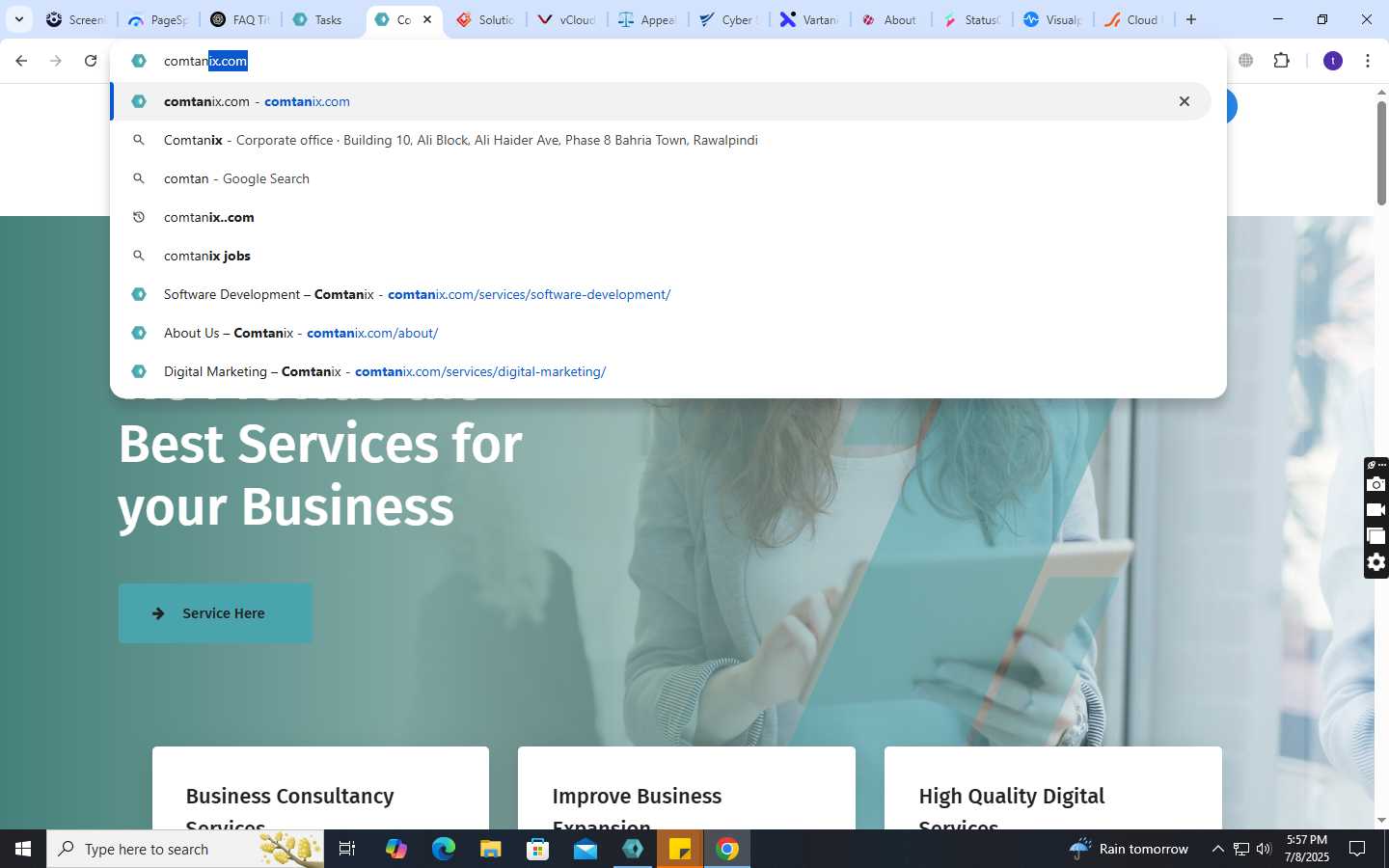This screenshot has height=868, width=1389.
Task: Open network settings tray icon
Action: (1241, 849)
